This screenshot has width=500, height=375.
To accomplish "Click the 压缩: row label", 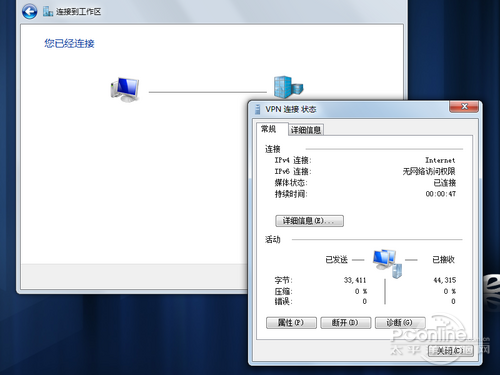I will [283, 291].
